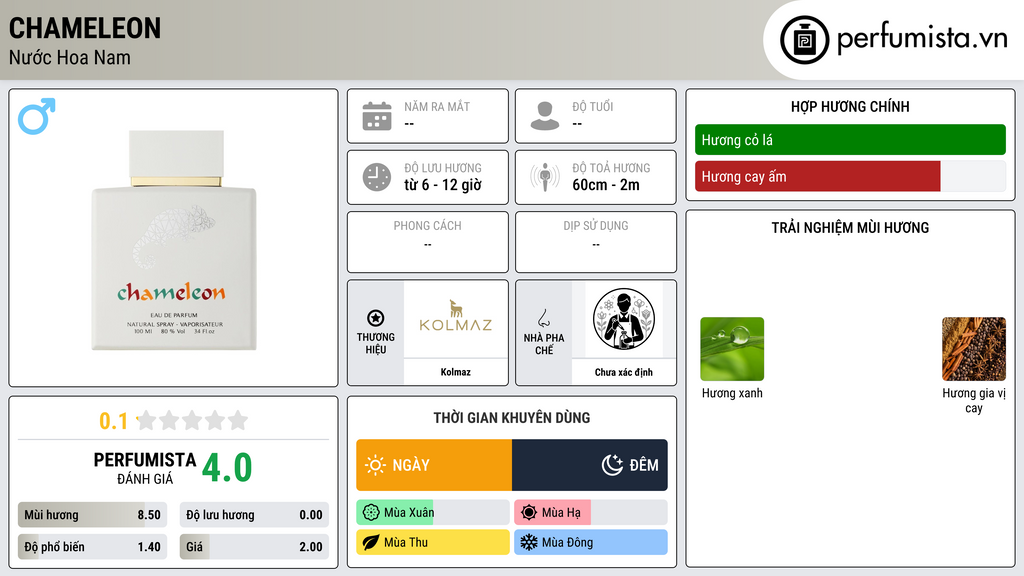This screenshot has height=576, width=1024.
Task: Open the Hương gia vị cay note thumbnail
Action: pyautogui.click(x=974, y=349)
